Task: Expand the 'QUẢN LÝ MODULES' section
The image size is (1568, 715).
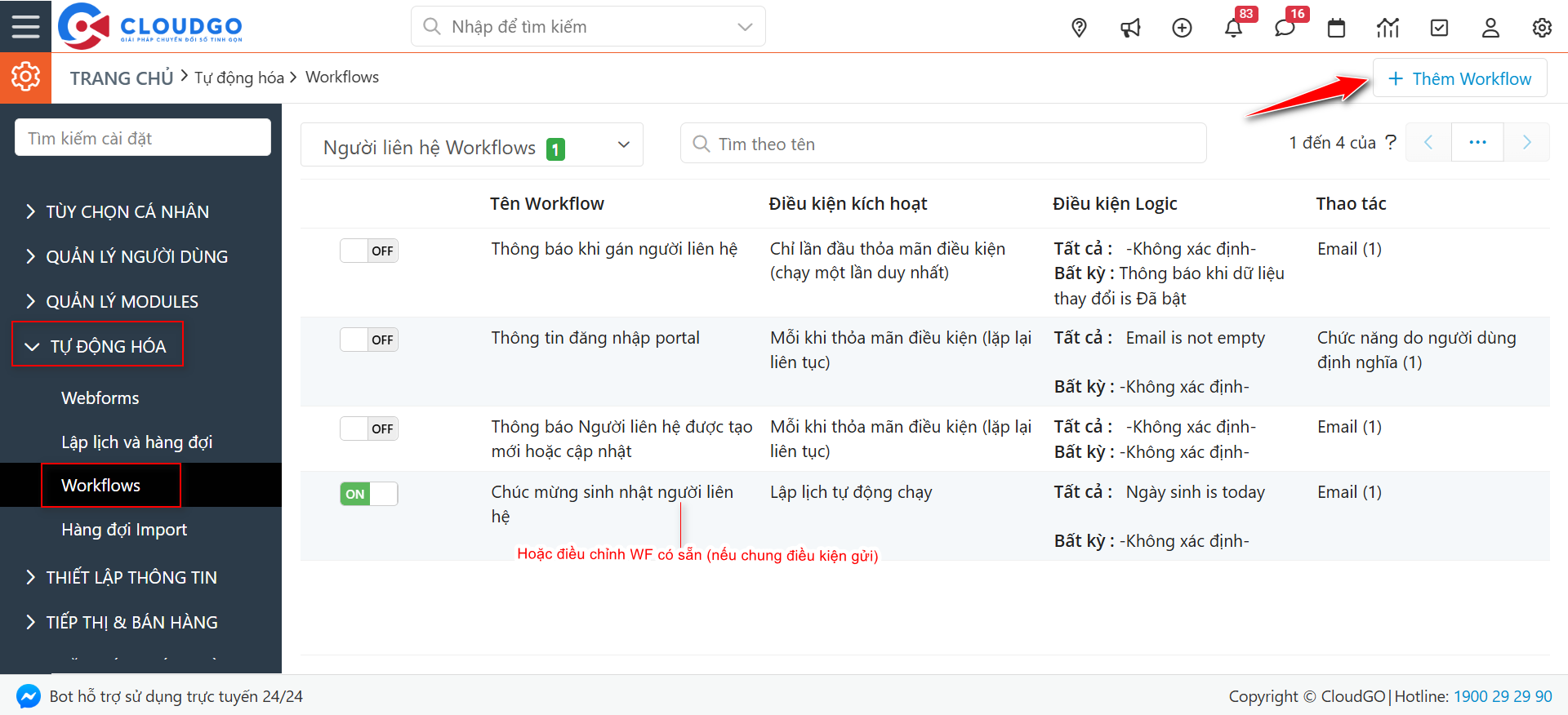Action: [x=122, y=301]
